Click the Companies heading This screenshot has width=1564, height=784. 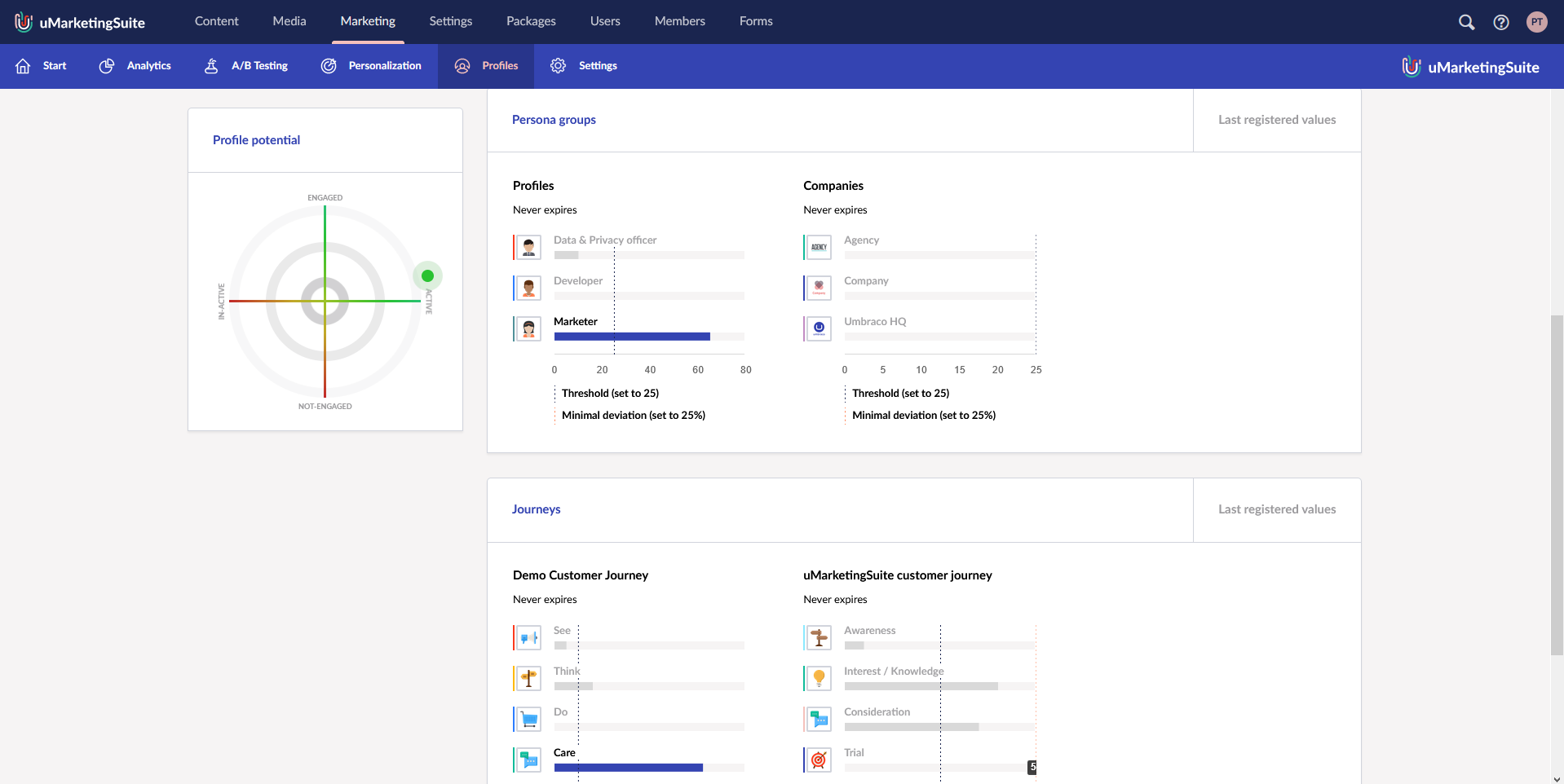click(x=833, y=186)
